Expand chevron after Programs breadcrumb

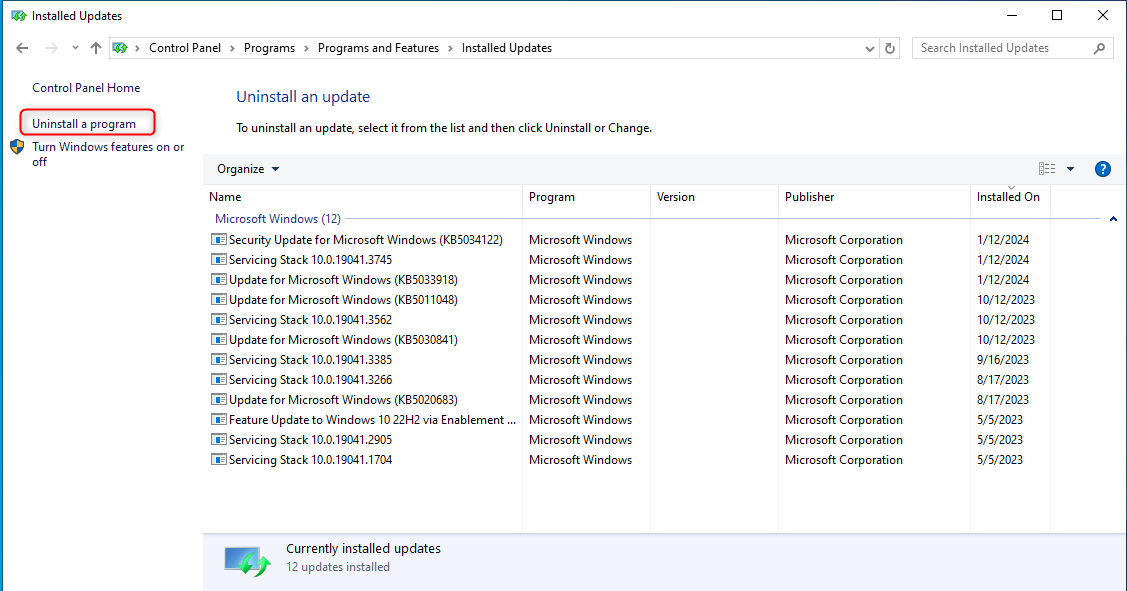point(306,48)
